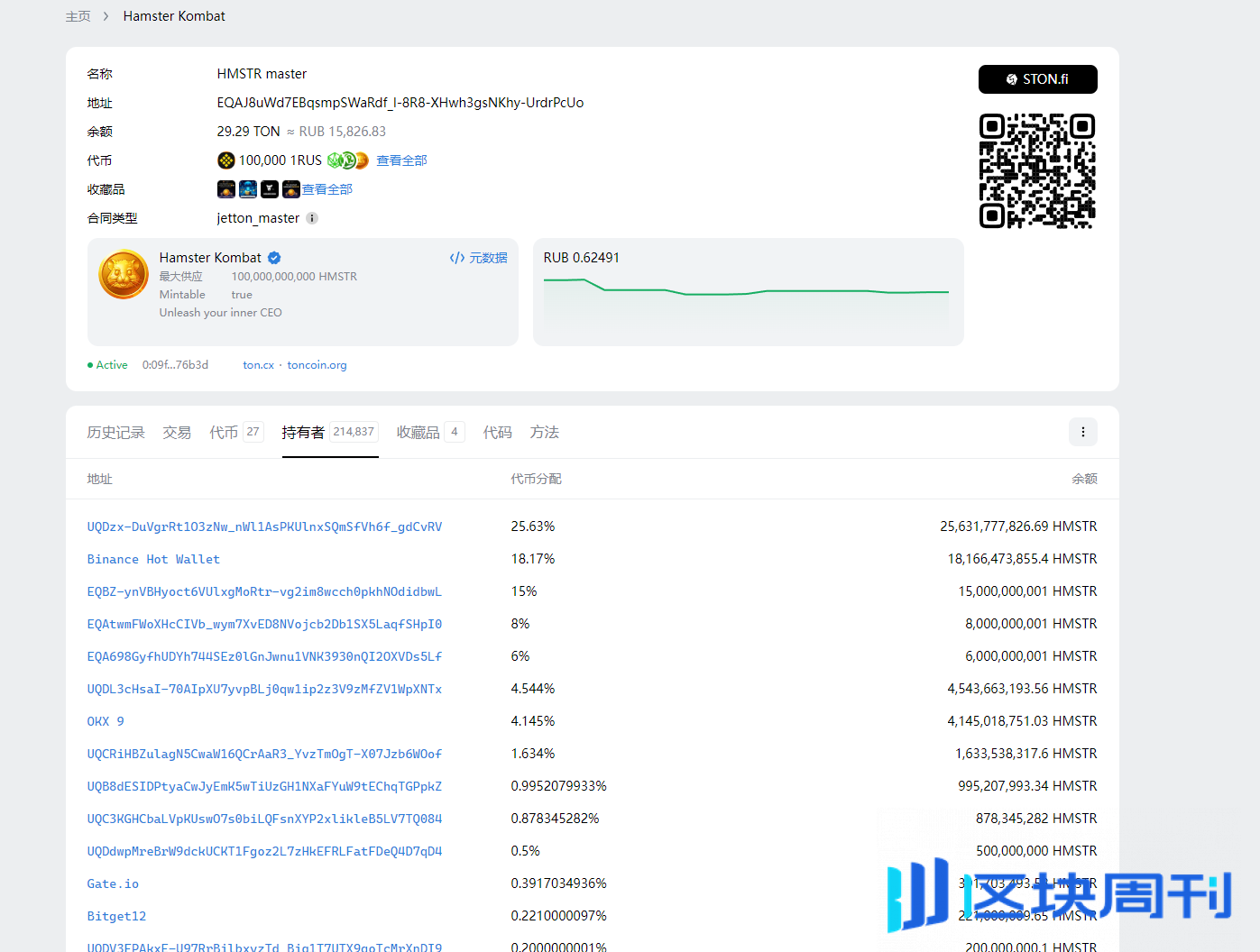Viewport: 1260px width, 952px height.
Task: Switch to the 交易 tab
Action: (x=177, y=433)
